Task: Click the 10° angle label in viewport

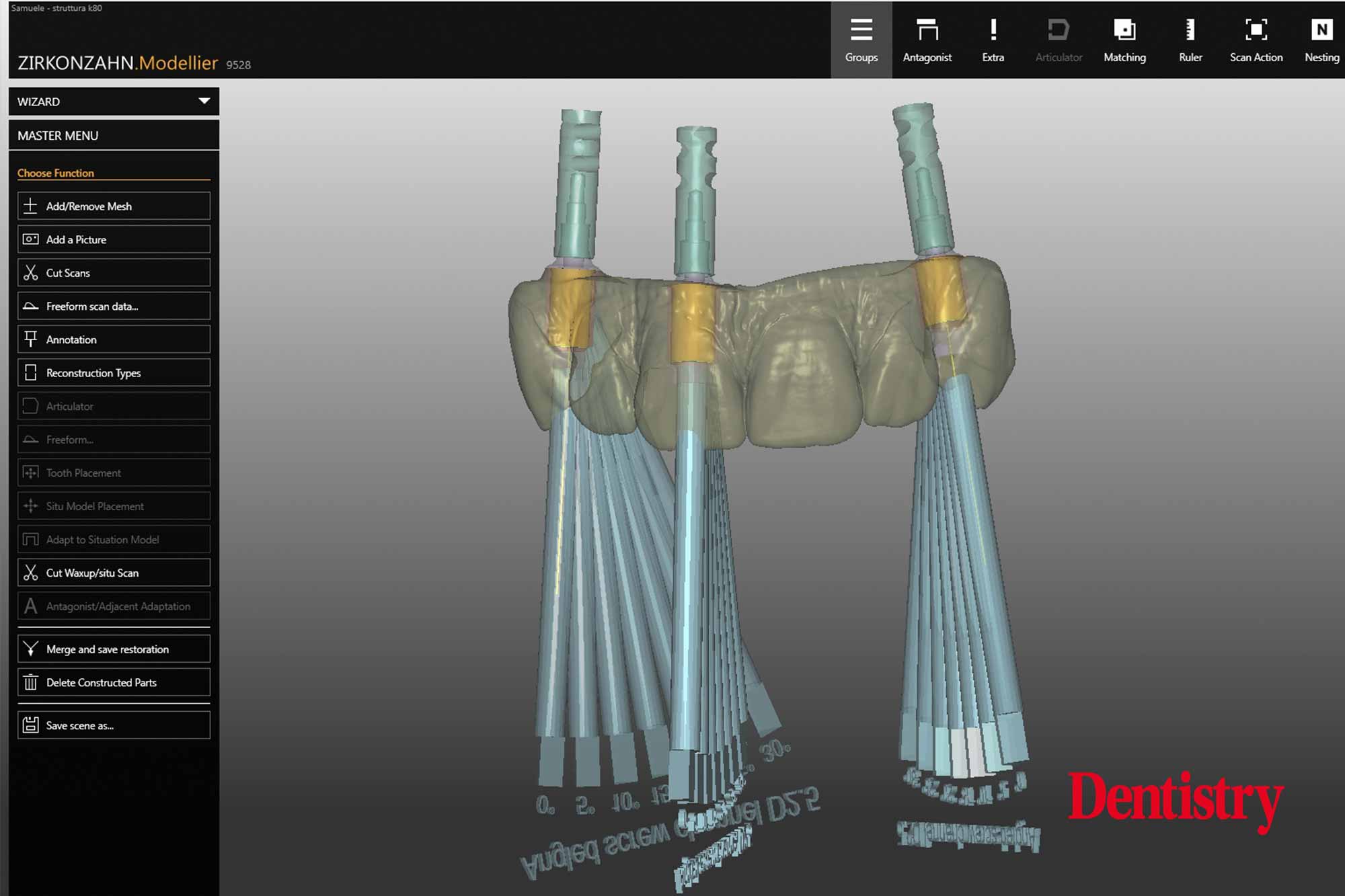Action: pos(625,802)
